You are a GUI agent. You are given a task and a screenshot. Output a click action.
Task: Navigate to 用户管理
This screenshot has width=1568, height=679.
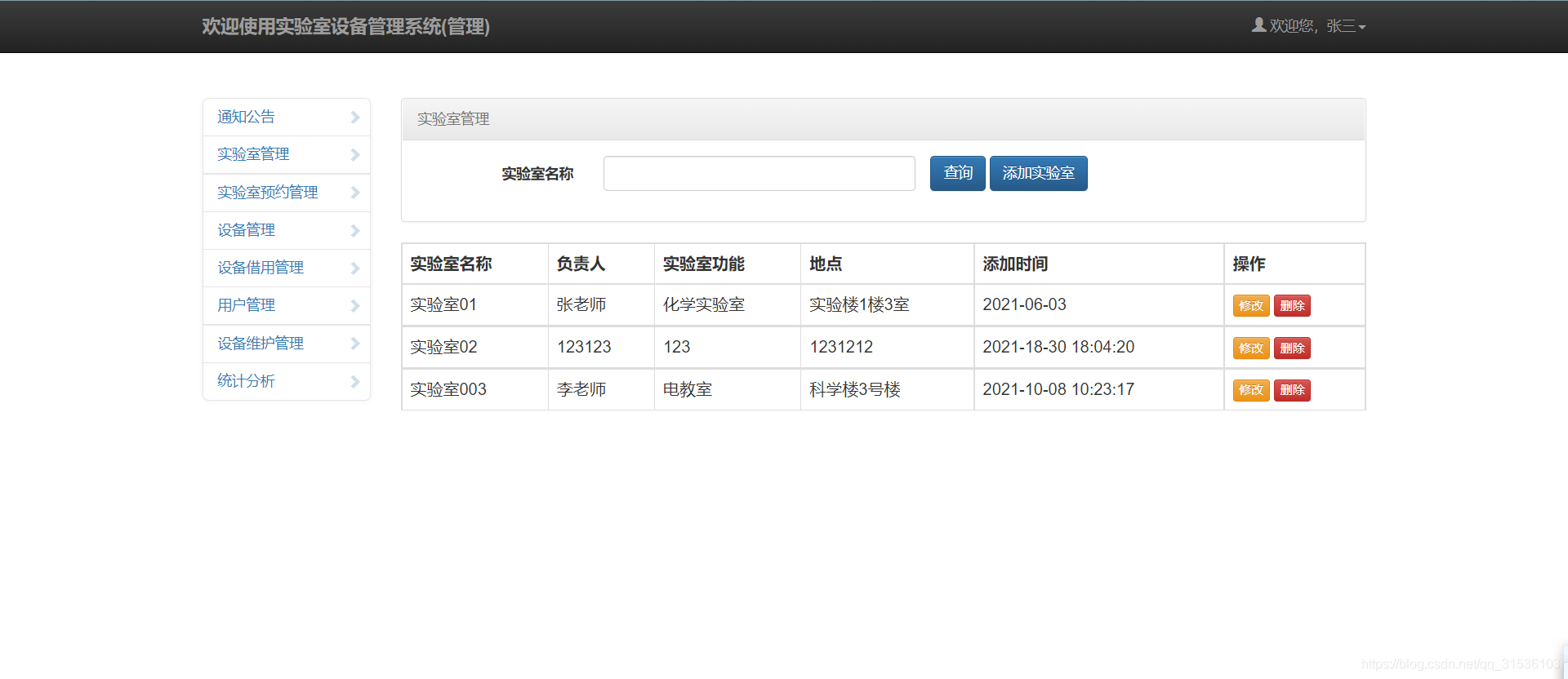pos(287,306)
